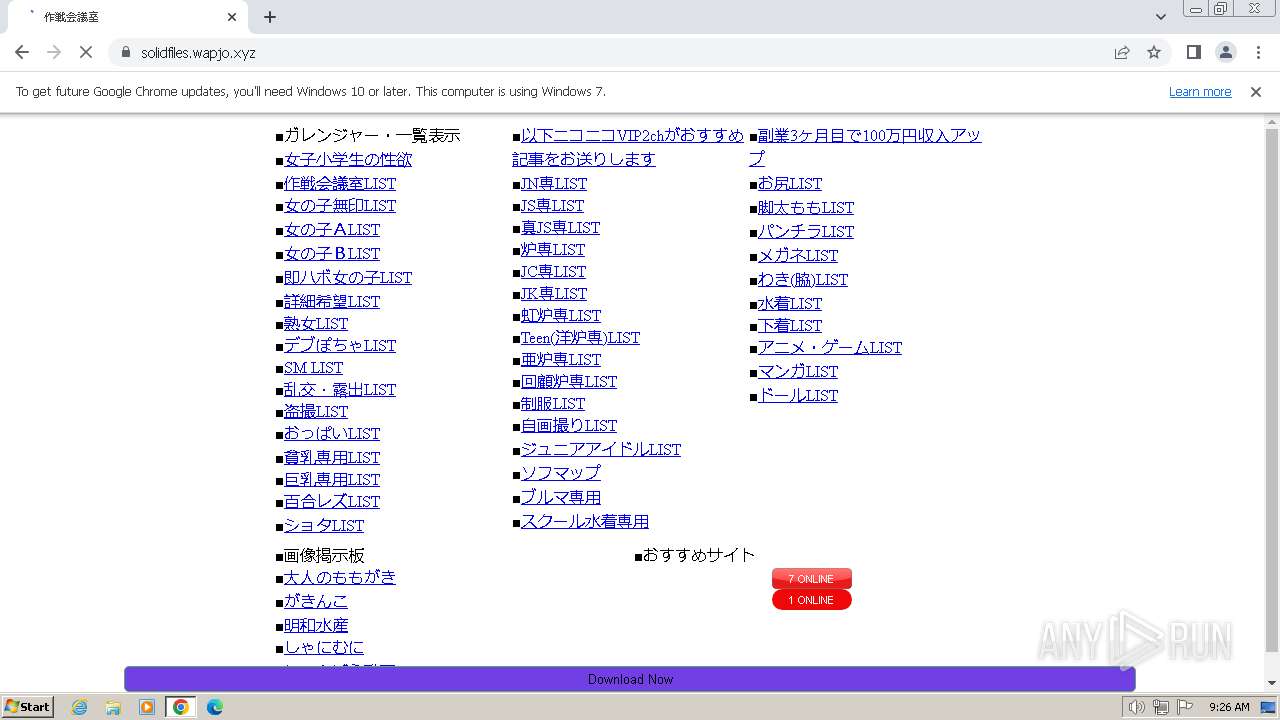The height and width of the screenshot is (720, 1280).
Task: Open the メガネLIST link
Action: pyautogui.click(x=798, y=255)
